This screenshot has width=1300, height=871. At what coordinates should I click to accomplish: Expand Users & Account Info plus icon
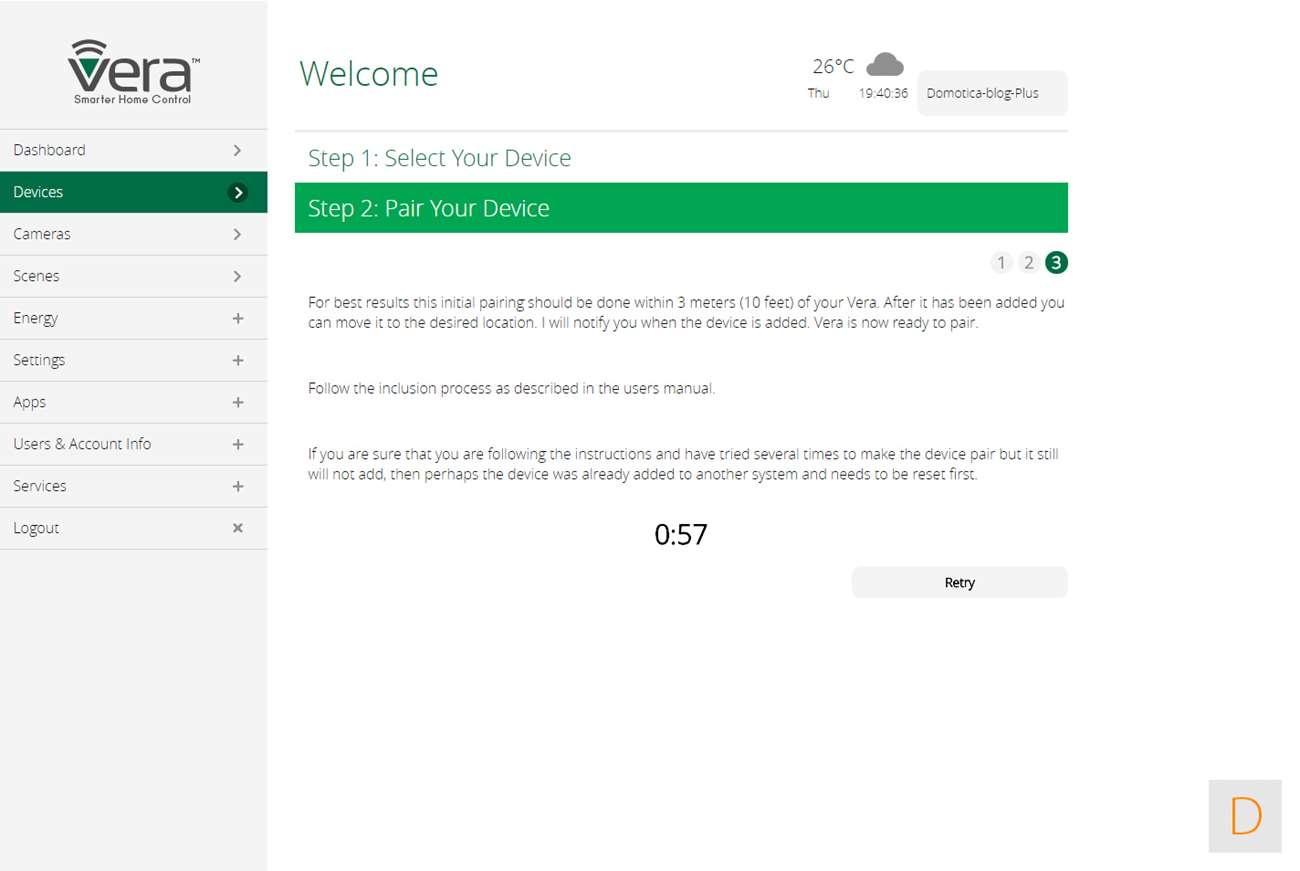click(238, 444)
